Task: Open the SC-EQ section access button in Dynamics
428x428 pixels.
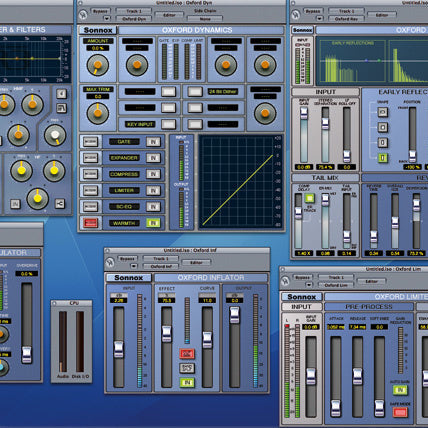Action: (x=90, y=207)
